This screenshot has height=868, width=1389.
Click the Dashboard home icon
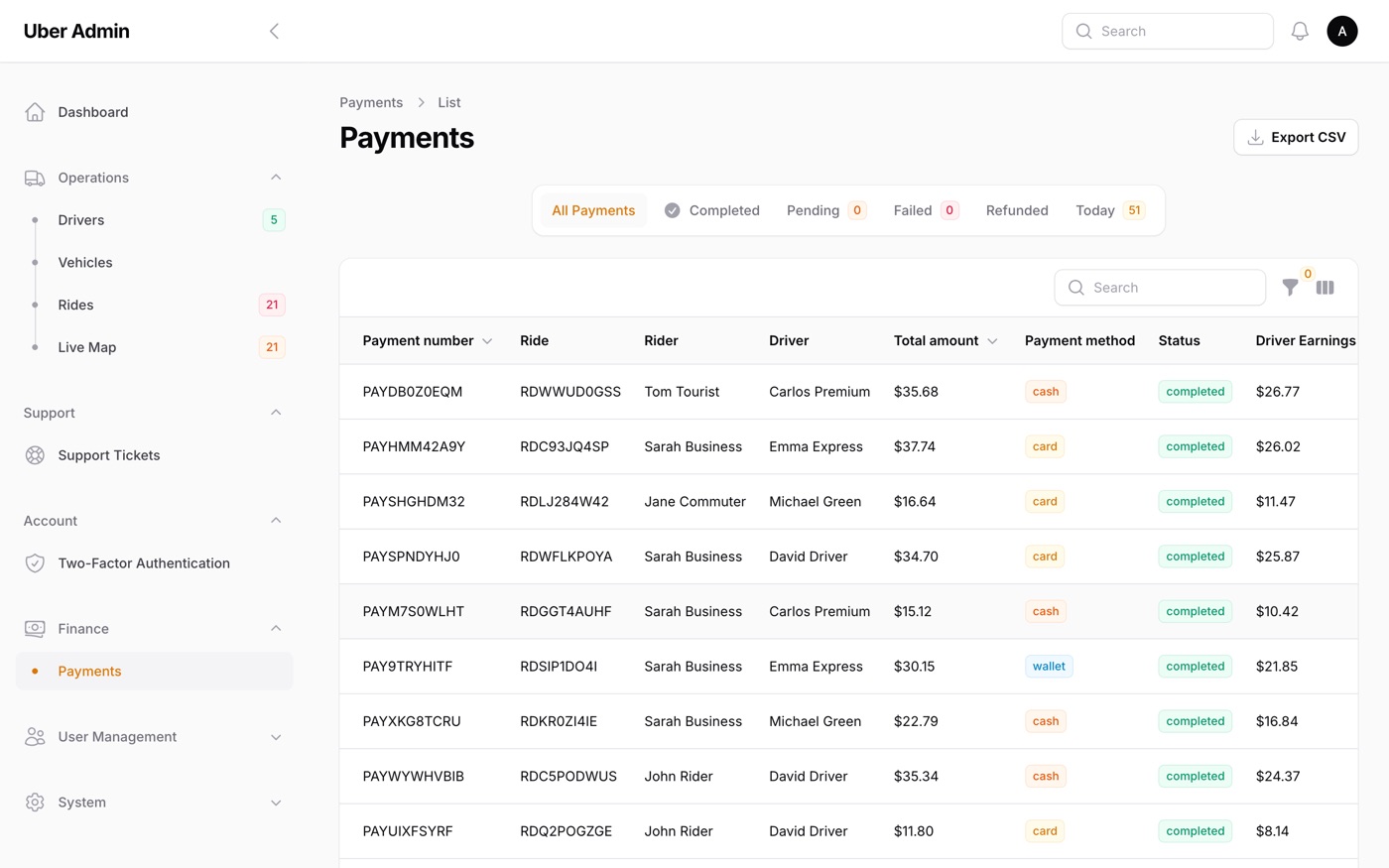tap(35, 112)
